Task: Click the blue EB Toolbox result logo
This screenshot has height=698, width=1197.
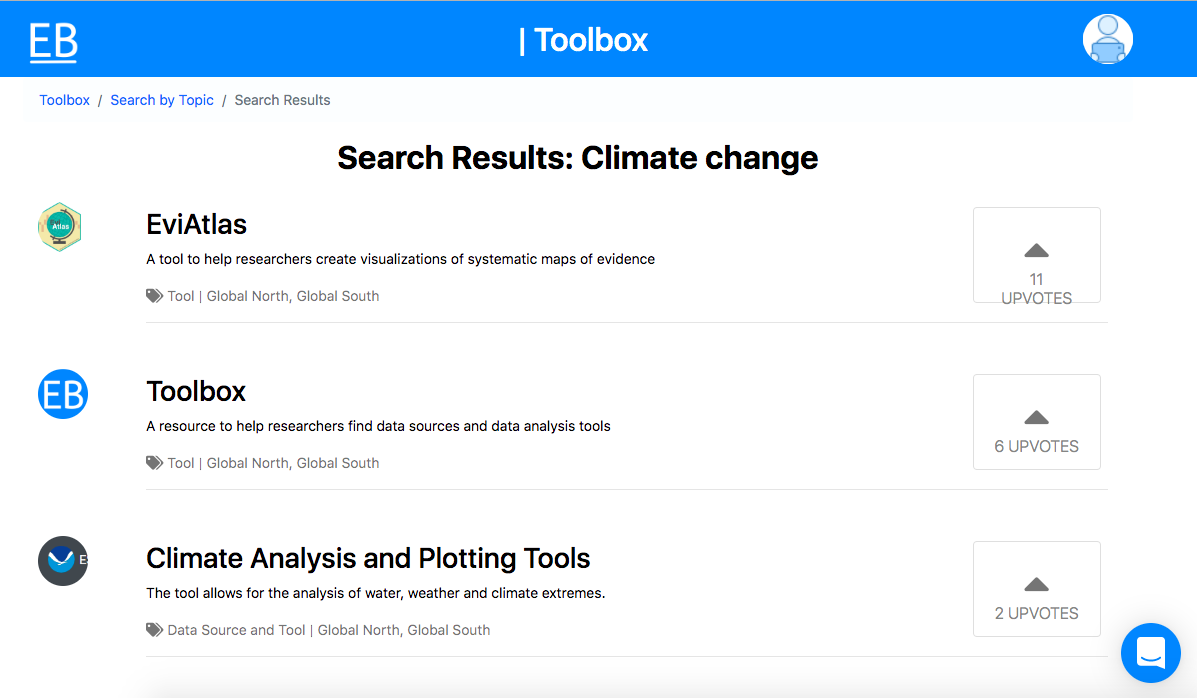Action: tap(63, 394)
